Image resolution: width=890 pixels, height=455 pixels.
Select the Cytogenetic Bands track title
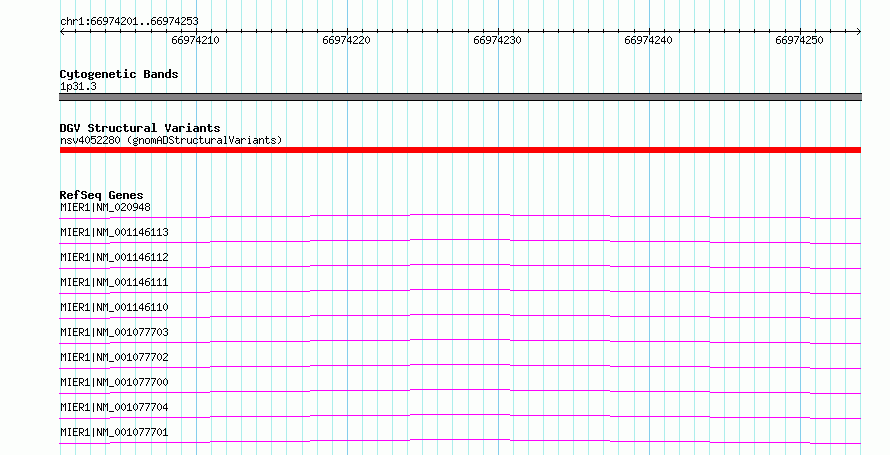pyautogui.click(x=119, y=74)
